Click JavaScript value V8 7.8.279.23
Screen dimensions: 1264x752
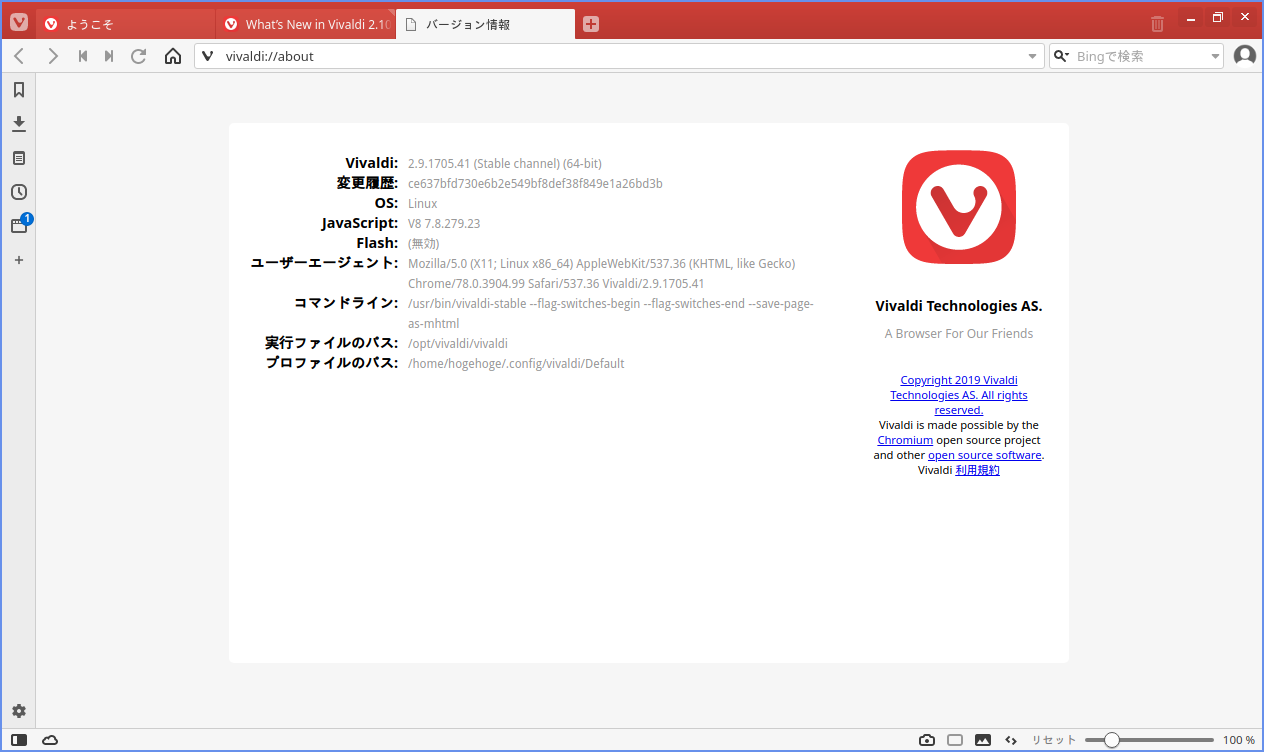[444, 223]
